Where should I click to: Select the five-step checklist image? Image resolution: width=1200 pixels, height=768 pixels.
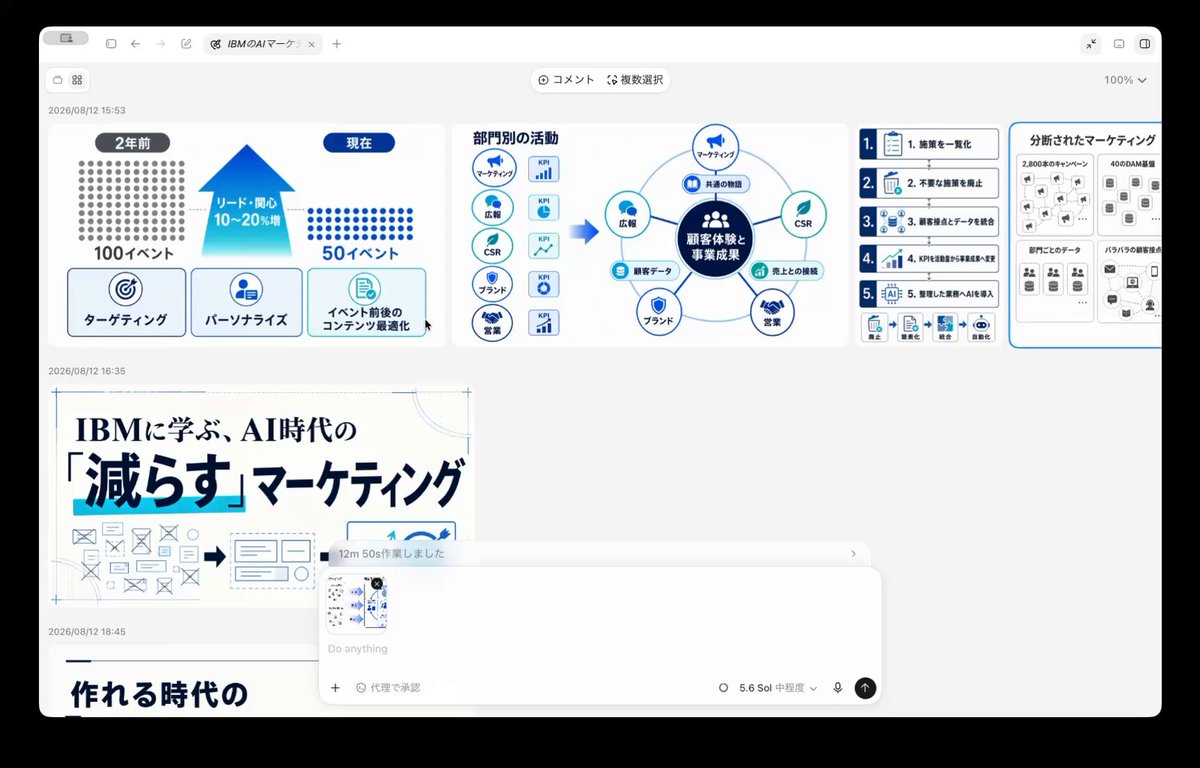click(929, 235)
